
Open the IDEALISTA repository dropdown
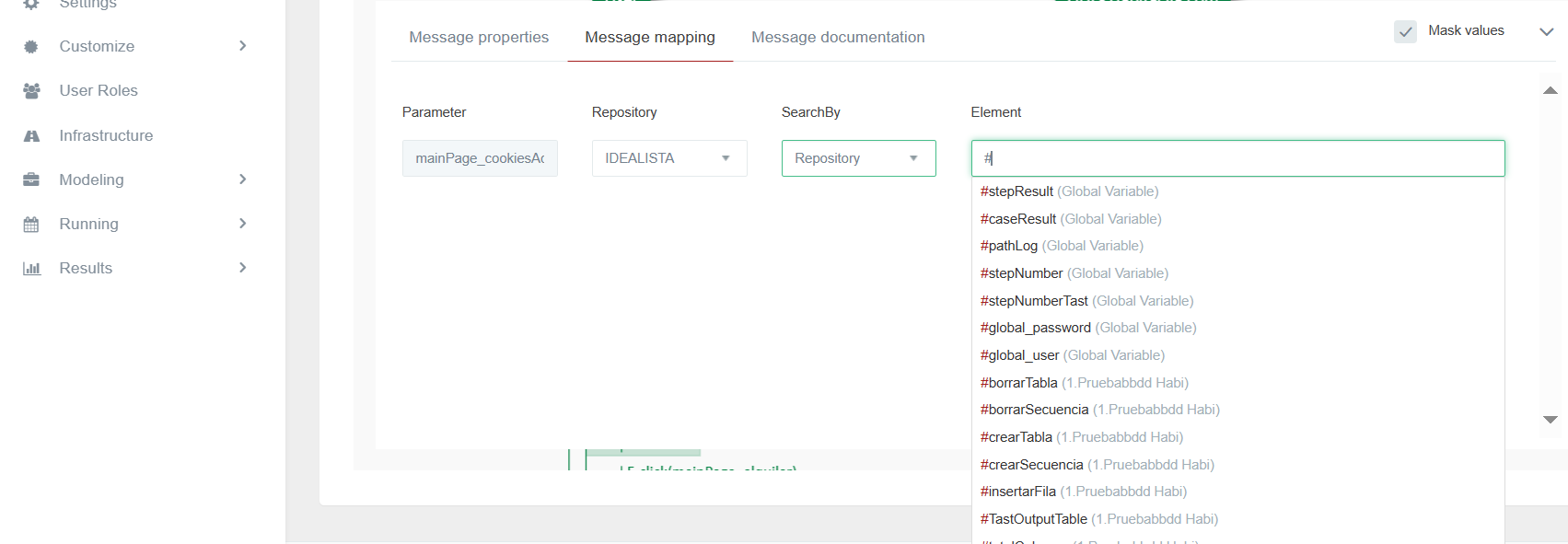click(x=669, y=158)
